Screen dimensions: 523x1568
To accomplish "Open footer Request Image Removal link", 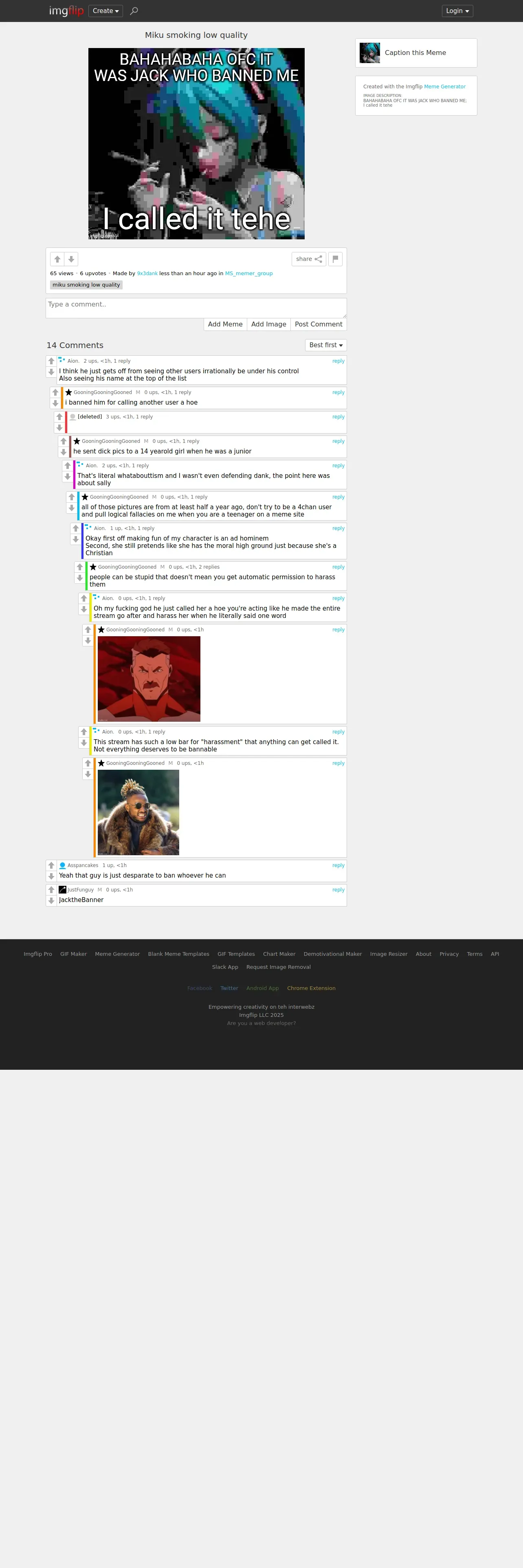I will tap(278, 967).
